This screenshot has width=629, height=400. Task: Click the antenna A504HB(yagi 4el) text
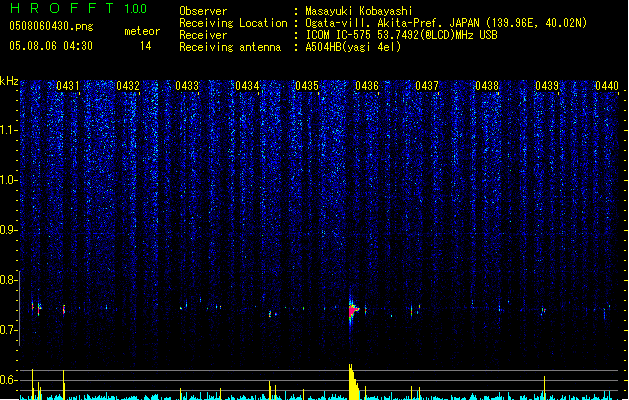(x=353, y=47)
